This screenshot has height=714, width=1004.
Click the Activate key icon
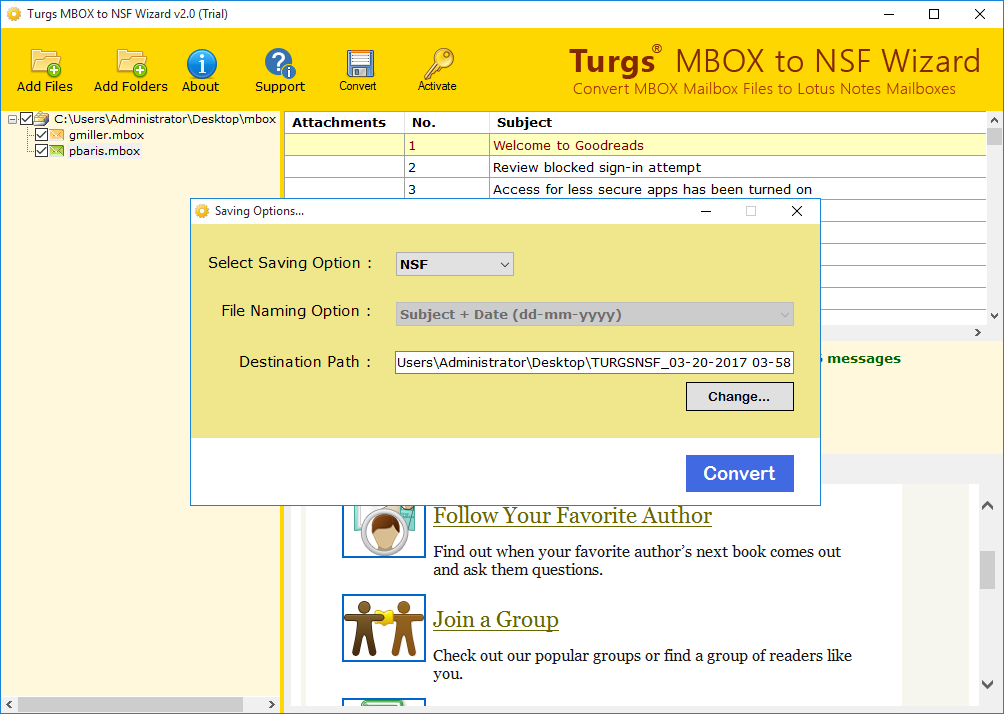438,63
